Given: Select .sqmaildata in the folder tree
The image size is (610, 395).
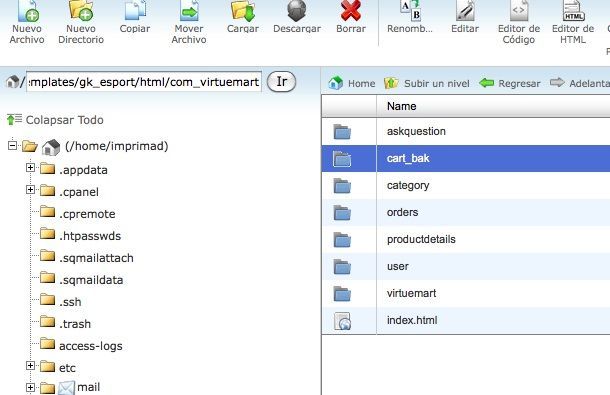Looking at the screenshot, I should point(91,280).
